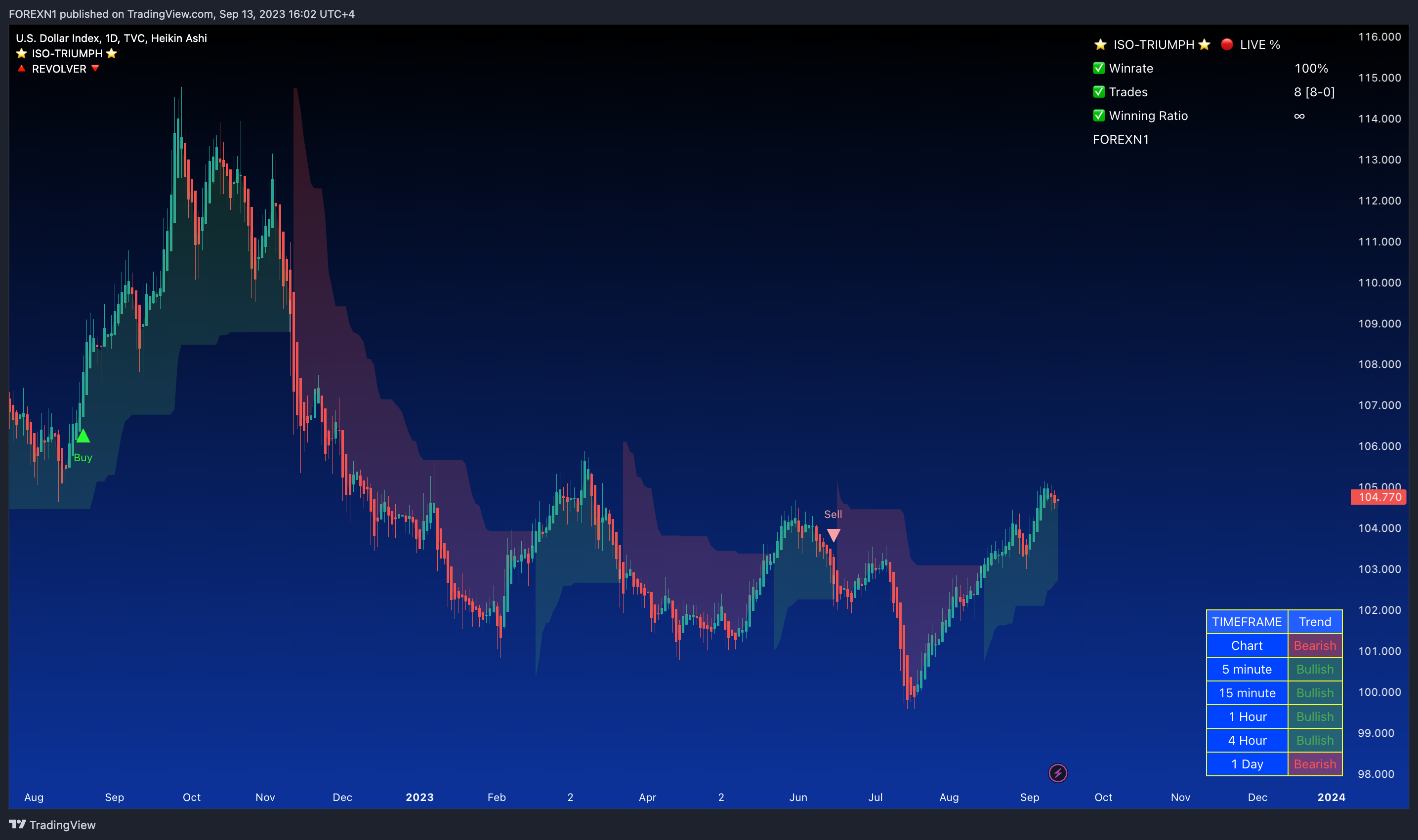Click the red LIVE % dot indicator
Screen dimensions: 1418x840
(1227, 44)
